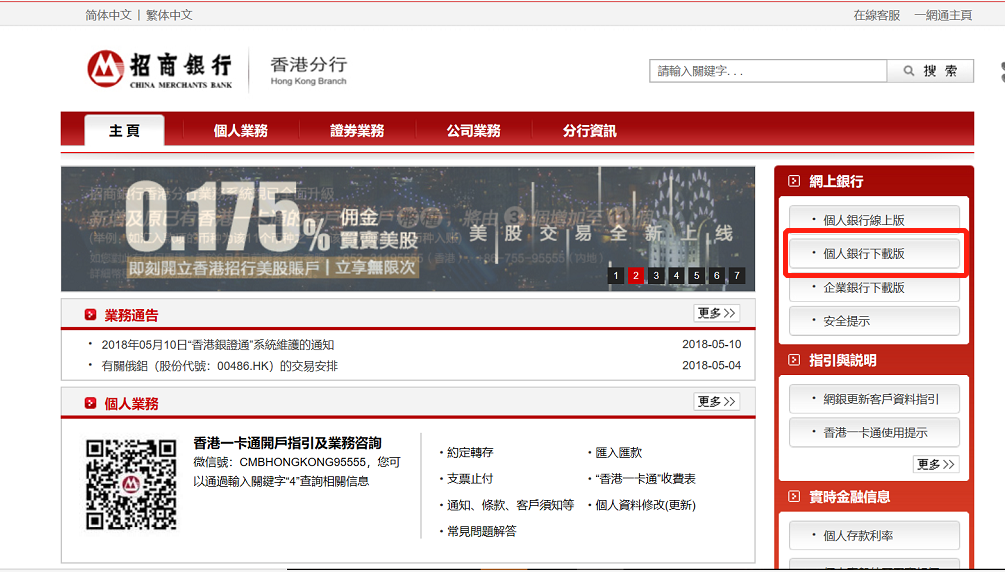Screen dimensions: 1005x572
Task: Click the keyword search input field
Action: 767,71
